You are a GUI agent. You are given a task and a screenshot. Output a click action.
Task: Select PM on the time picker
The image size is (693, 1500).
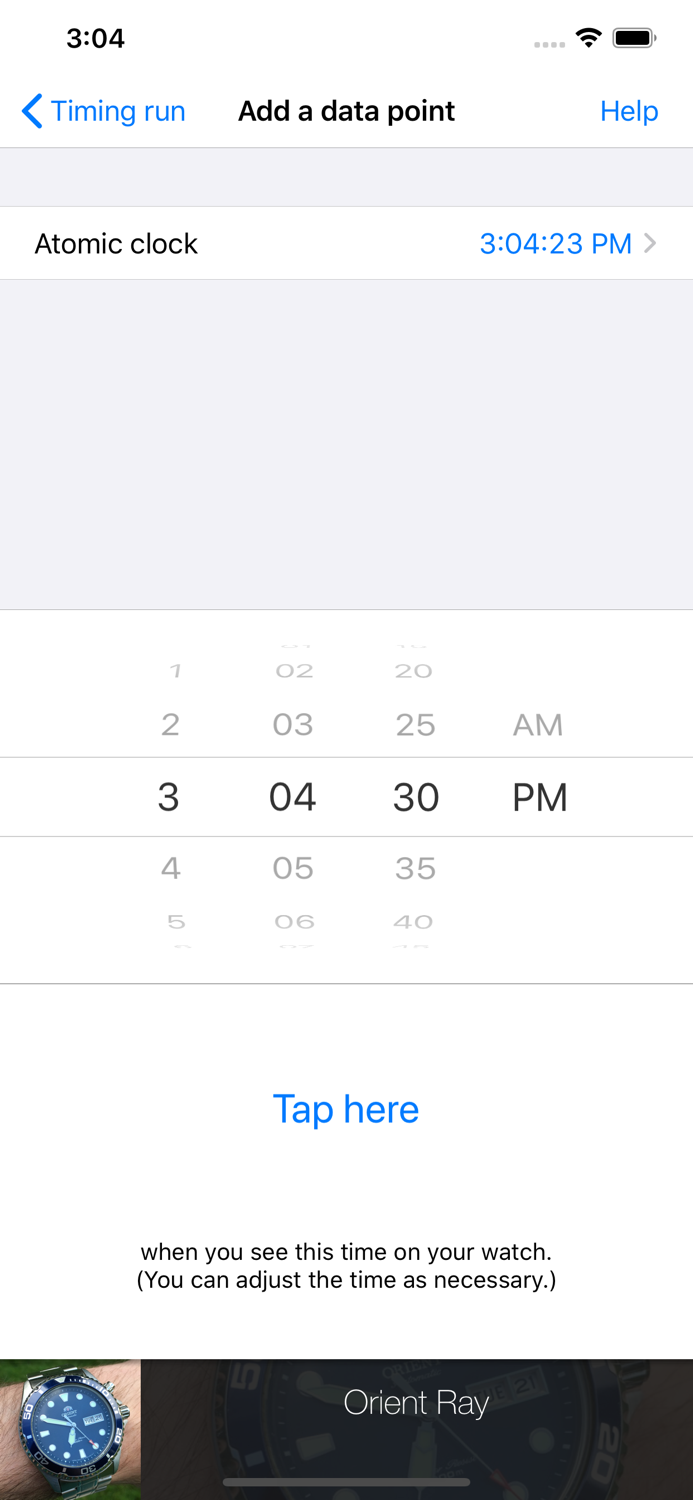coord(540,796)
